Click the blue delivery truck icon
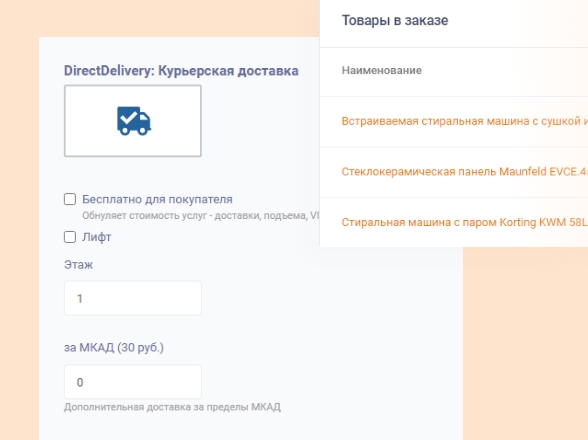The width and height of the screenshot is (588, 440). (134, 121)
